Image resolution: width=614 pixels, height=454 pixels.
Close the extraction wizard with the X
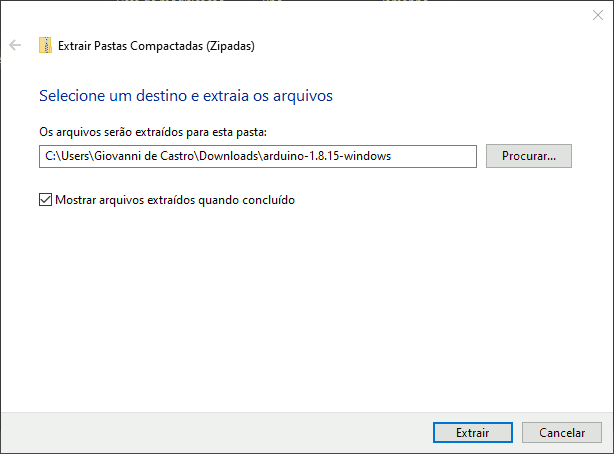[x=598, y=15]
